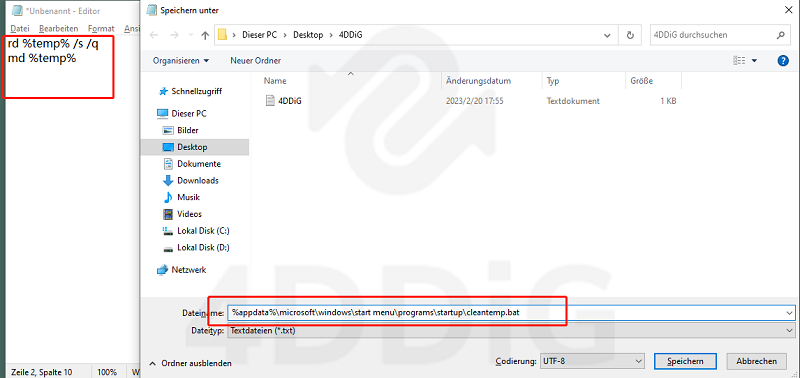This screenshot has width=800, height=378.
Task: Click the Downloads arrow icon
Action: click(x=168, y=181)
